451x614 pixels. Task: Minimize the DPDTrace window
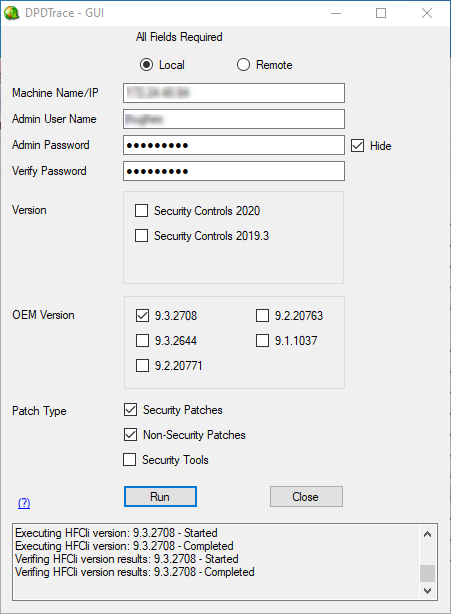coord(336,13)
